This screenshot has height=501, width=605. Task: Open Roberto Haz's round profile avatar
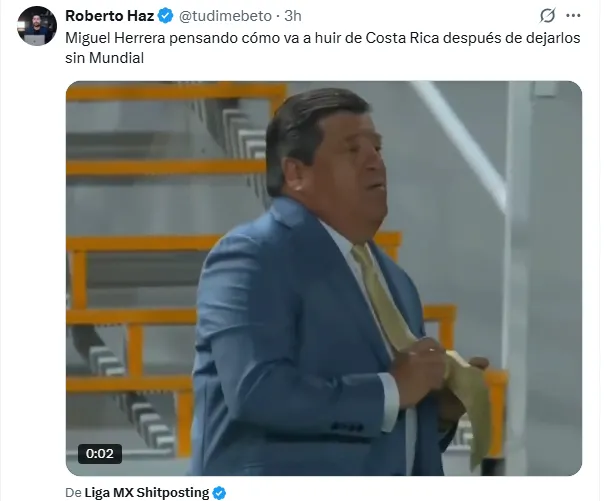tap(37, 26)
